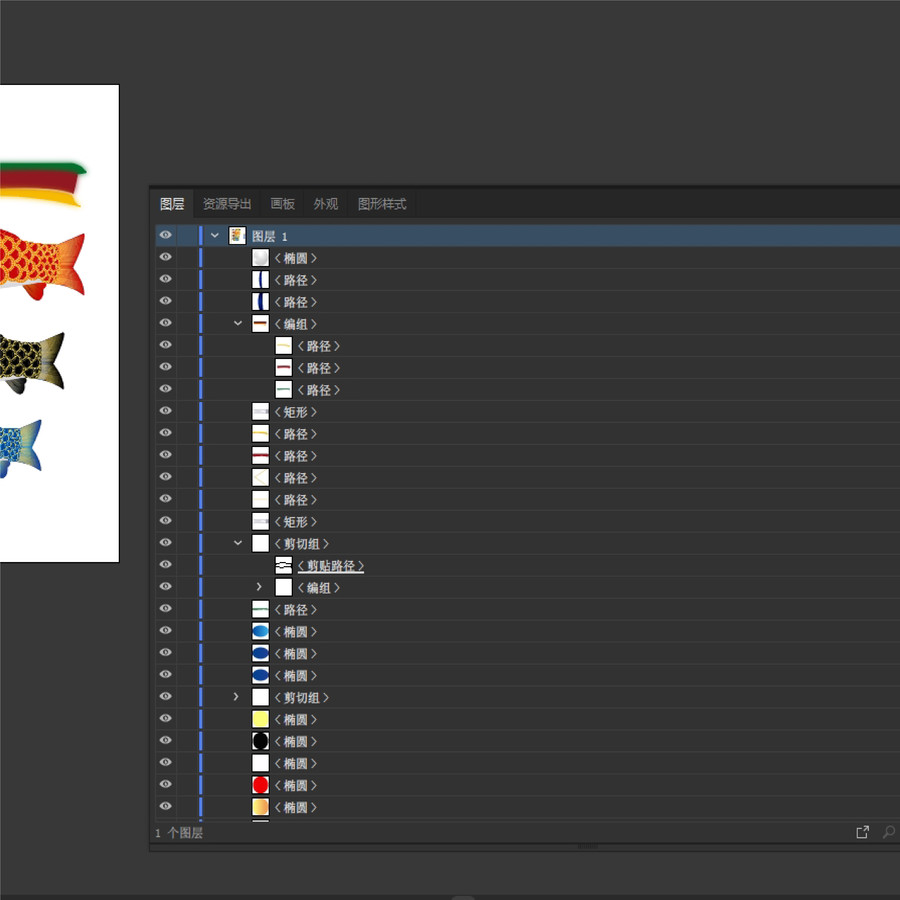Select the 路径 label beside angled yellow line
The height and width of the screenshot is (900, 900).
(296, 478)
